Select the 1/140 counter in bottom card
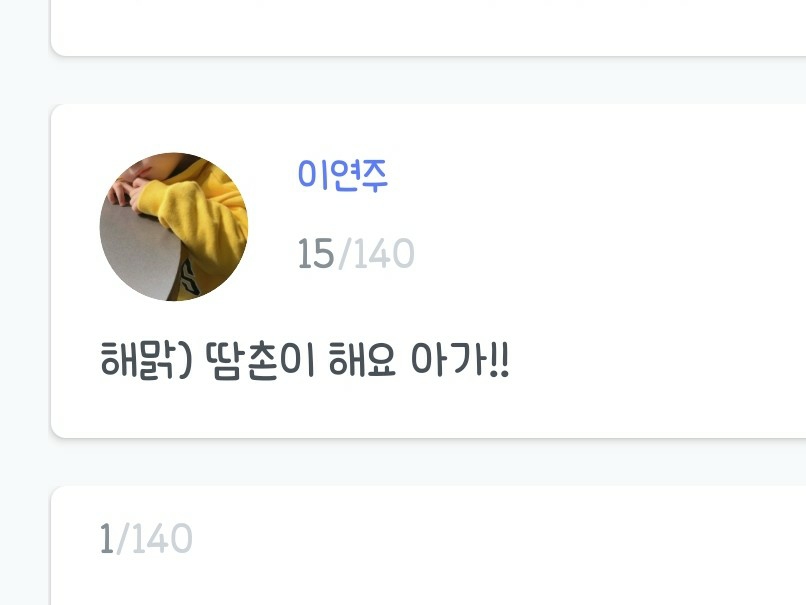Image resolution: width=806 pixels, height=605 pixels. (146, 539)
